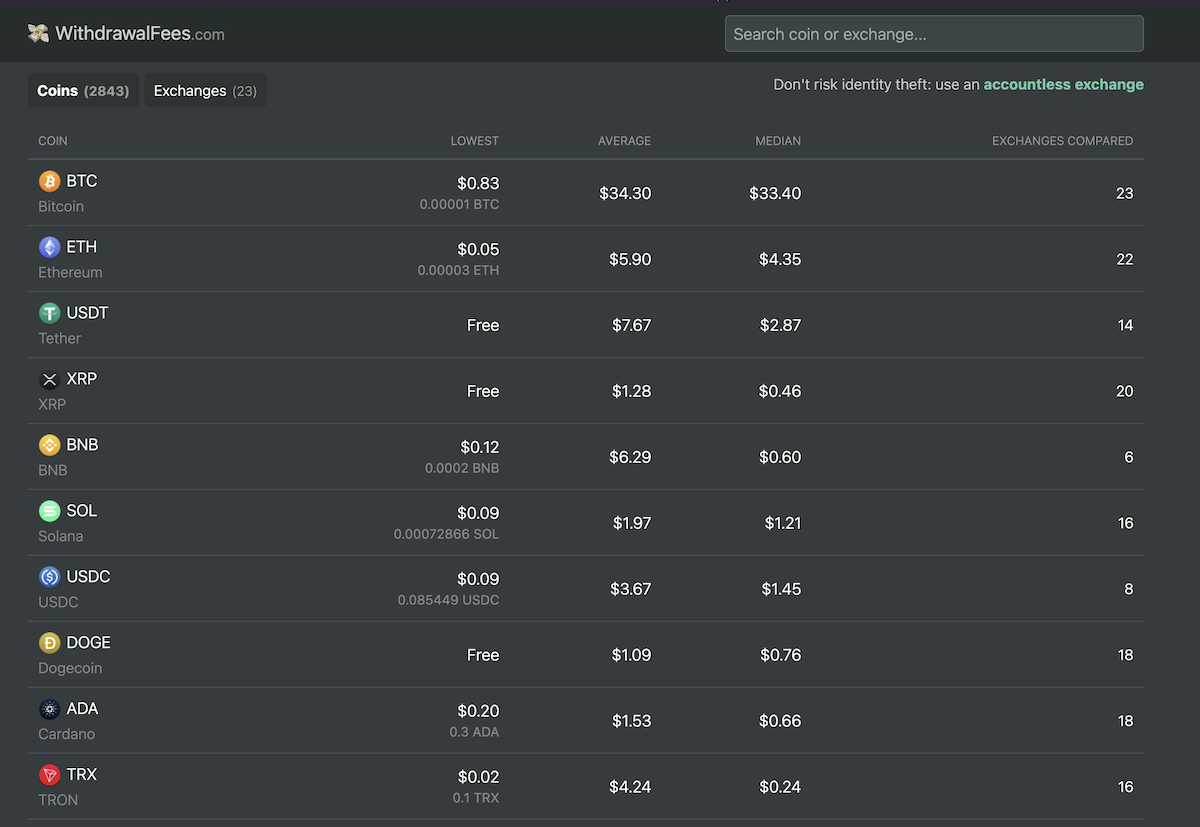Click DOGE average fee "$1.09"
Image resolution: width=1200 pixels, height=827 pixels.
click(x=631, y=655)
